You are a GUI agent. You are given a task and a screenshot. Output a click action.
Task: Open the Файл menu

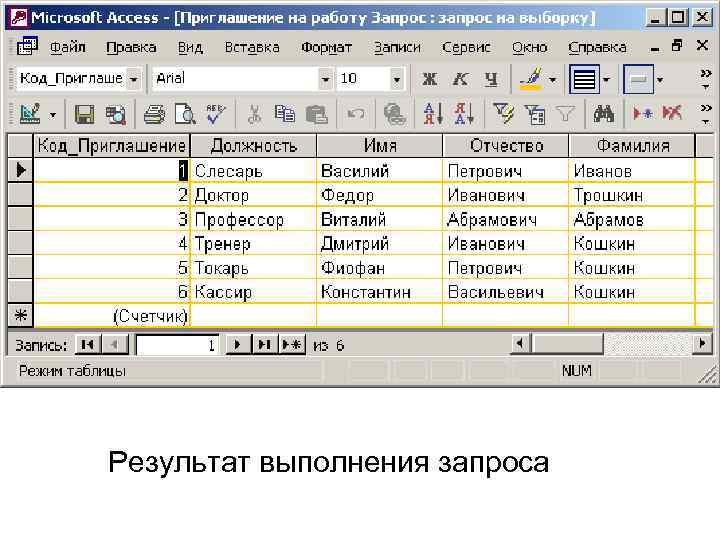coord(68,47)
